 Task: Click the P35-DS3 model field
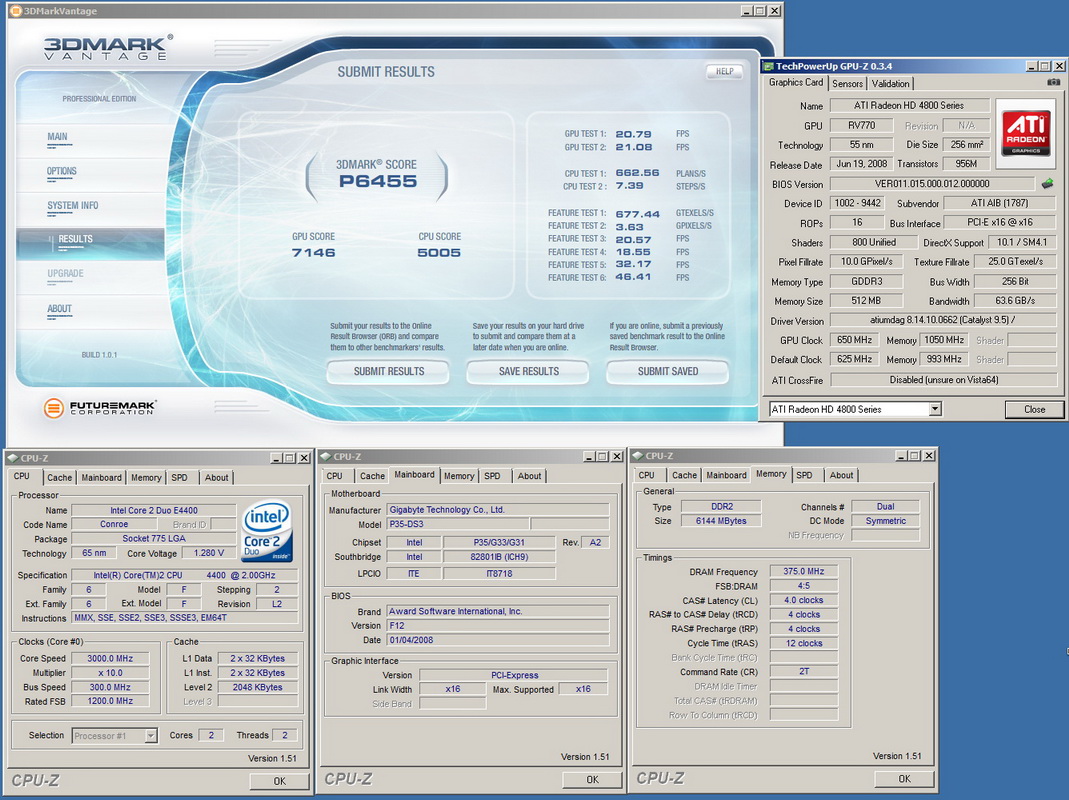pos(457,524)
